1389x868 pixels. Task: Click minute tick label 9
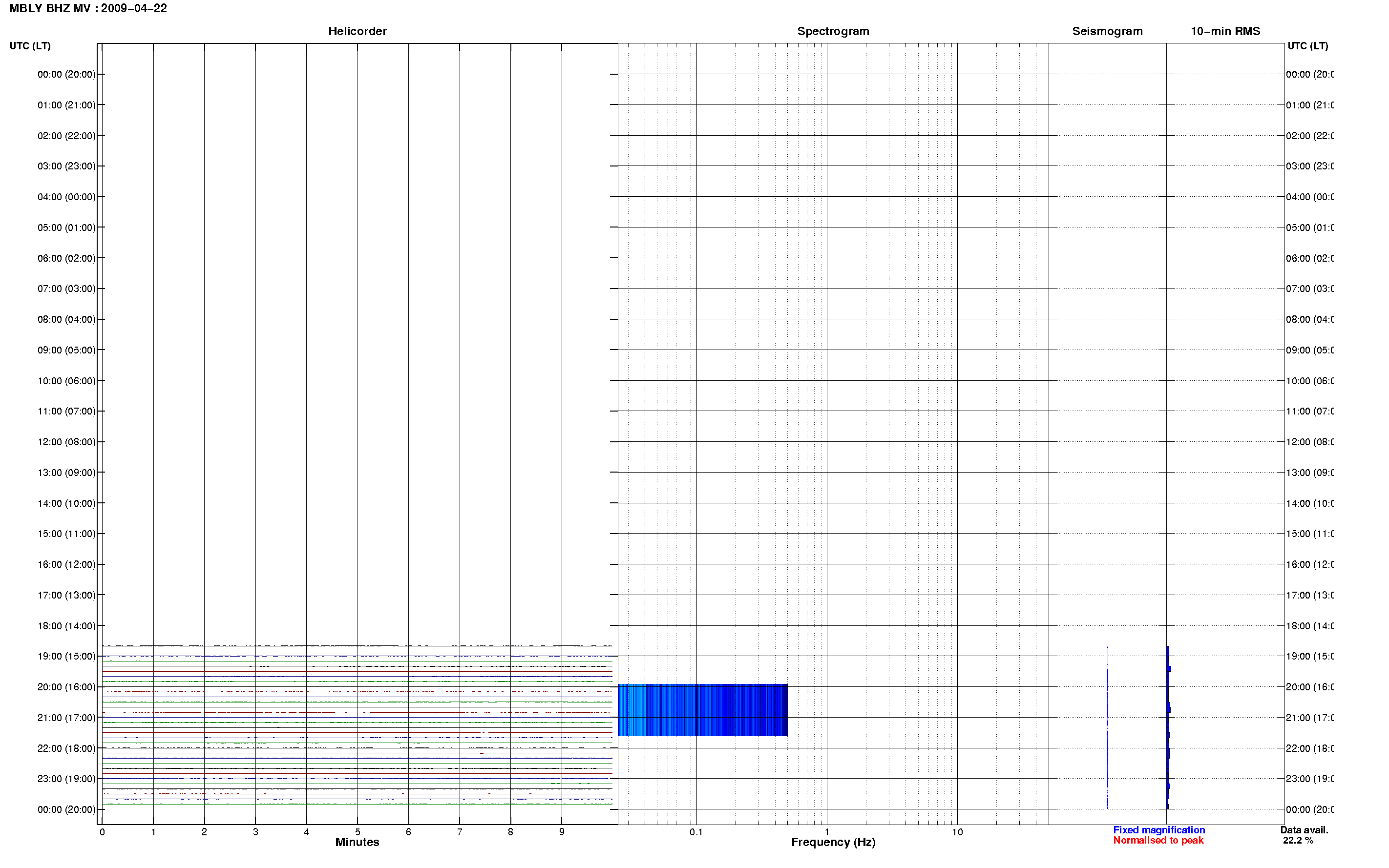(x=562, y=832)
